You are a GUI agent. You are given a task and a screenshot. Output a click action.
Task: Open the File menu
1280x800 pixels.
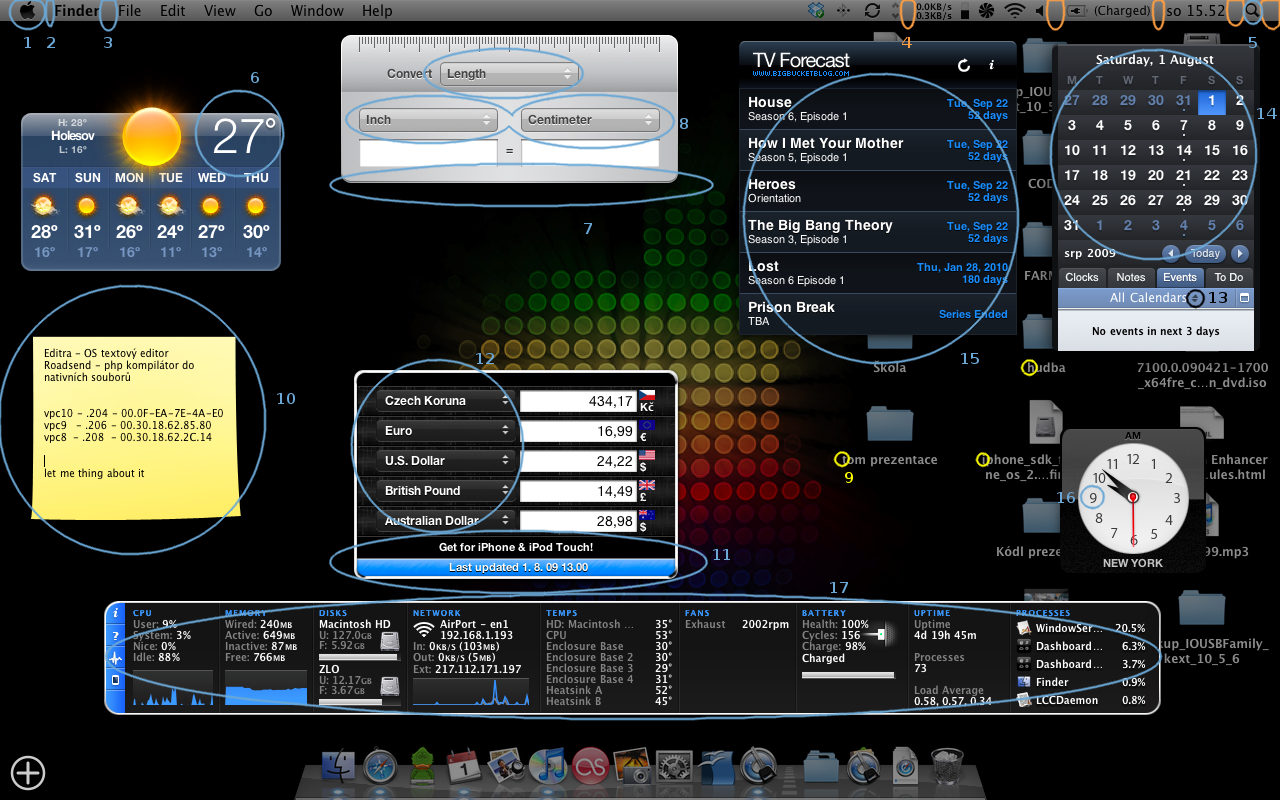point(129,11)
